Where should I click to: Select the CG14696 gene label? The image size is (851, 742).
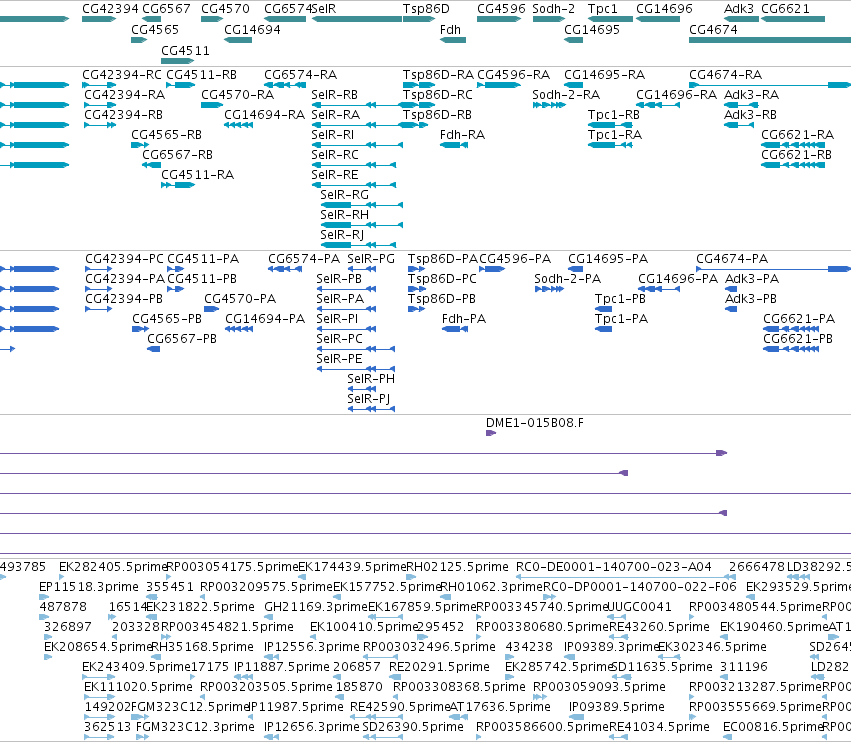pos(664,9)
